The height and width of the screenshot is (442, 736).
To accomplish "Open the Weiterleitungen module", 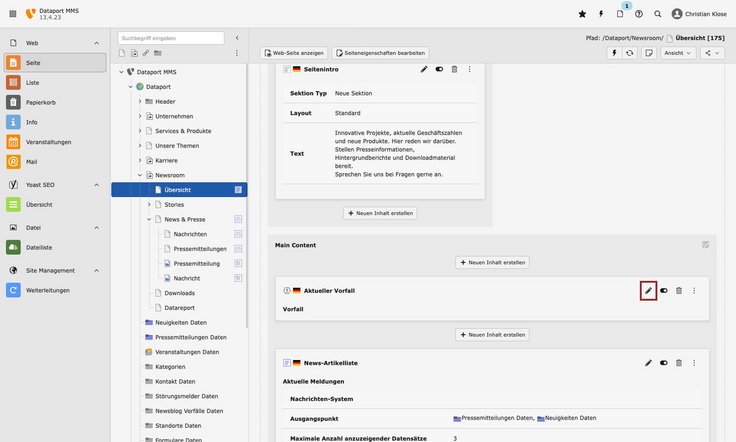I will [x=47, y=290].
